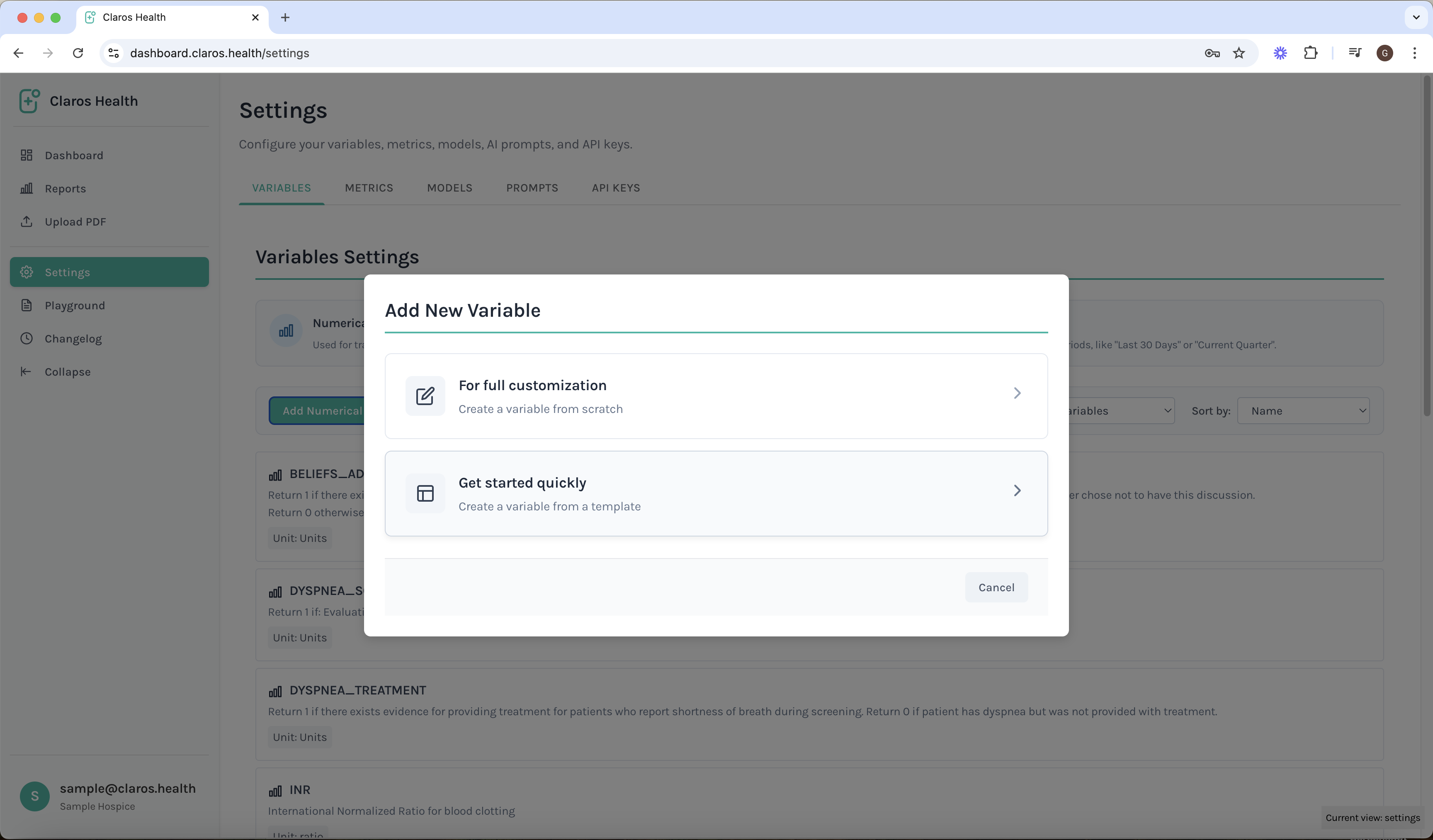Viewport: 1433px width, 840px height.
Task: Collapse the sidebar using the arrow icon
Action: (27, 372)
